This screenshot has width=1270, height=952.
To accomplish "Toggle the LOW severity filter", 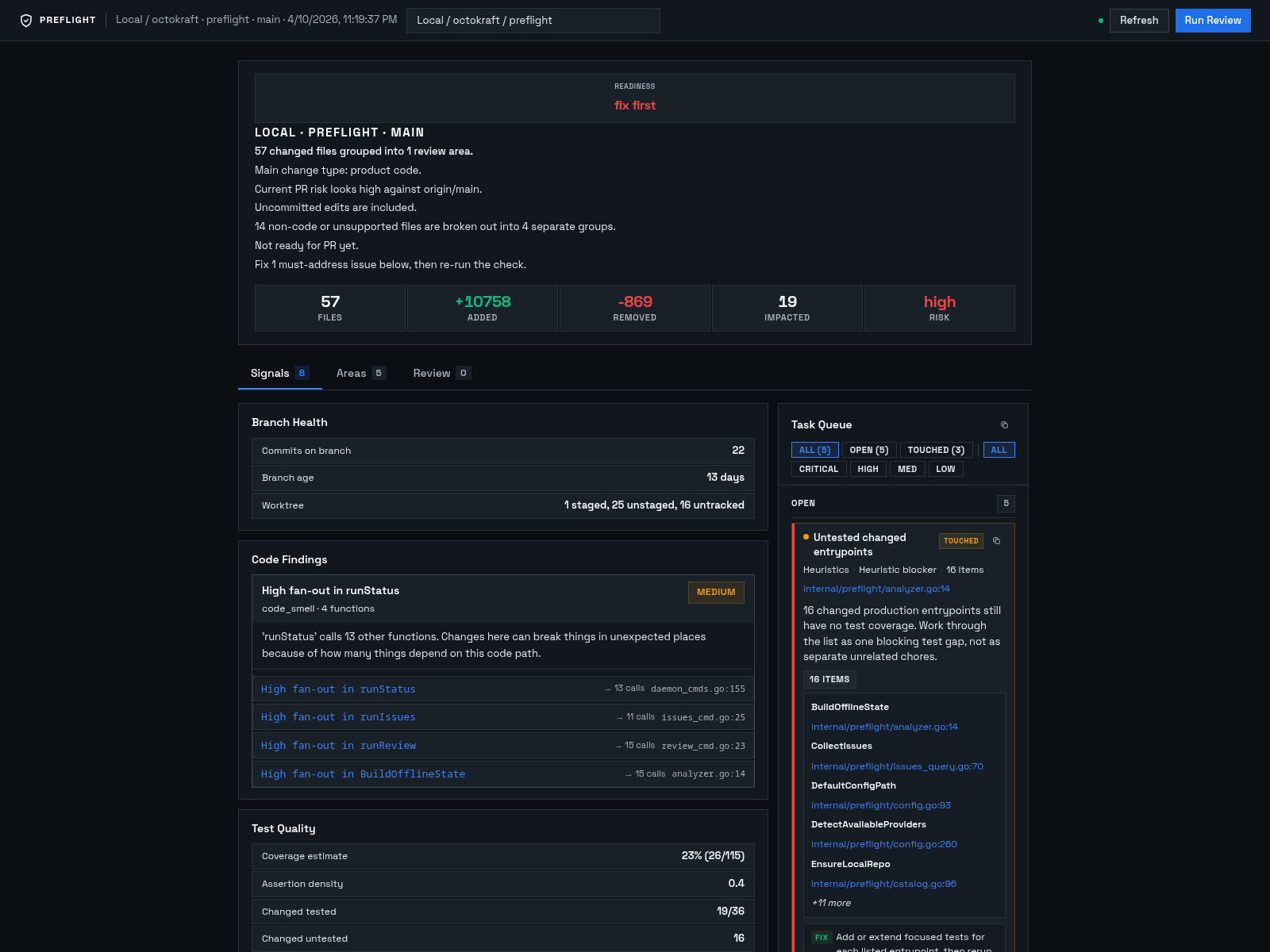I will tap(945, 469).
